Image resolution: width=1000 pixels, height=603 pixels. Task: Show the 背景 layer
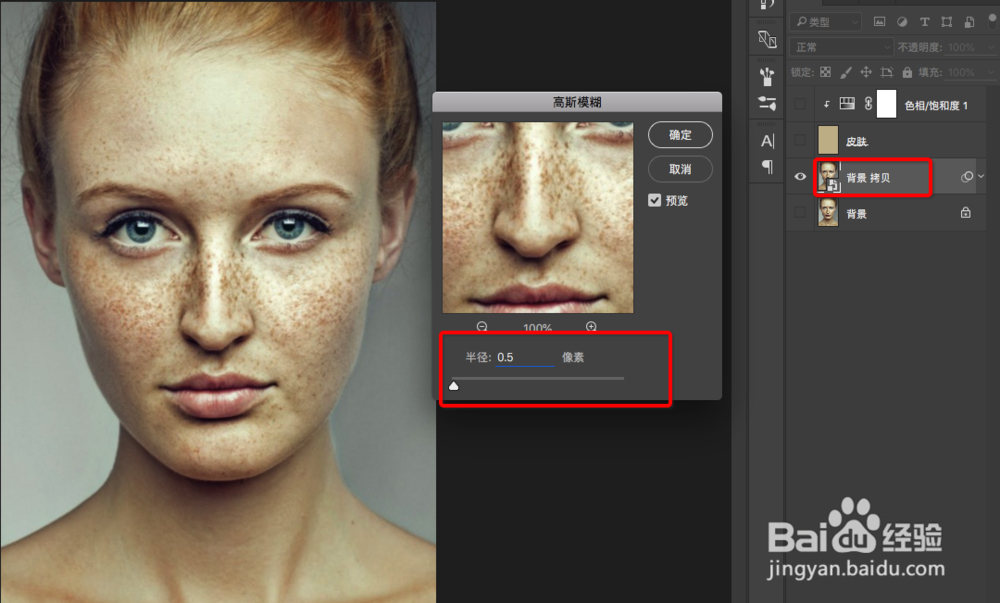click(800, 213)
